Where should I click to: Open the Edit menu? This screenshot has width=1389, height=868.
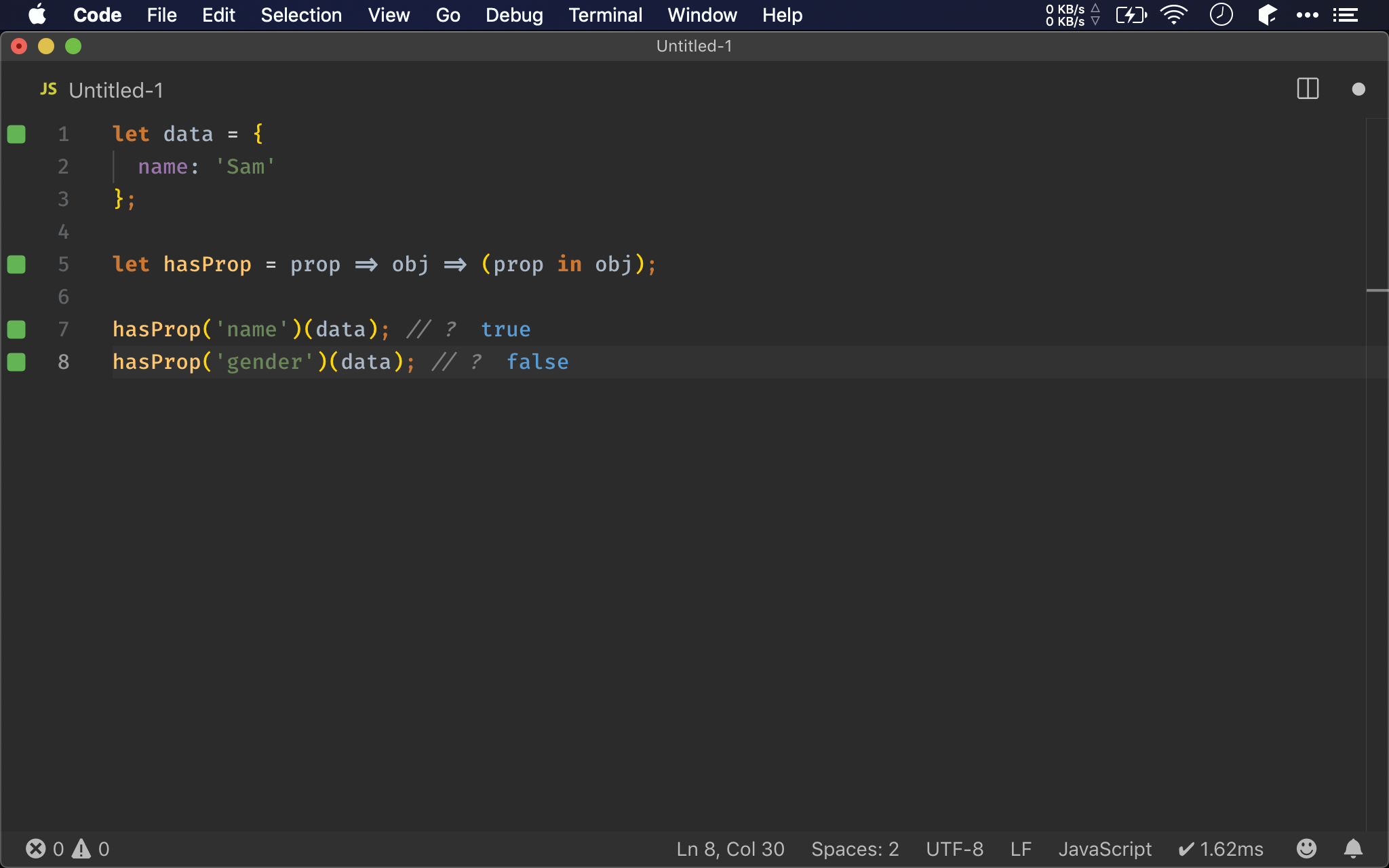pos(218,15)
